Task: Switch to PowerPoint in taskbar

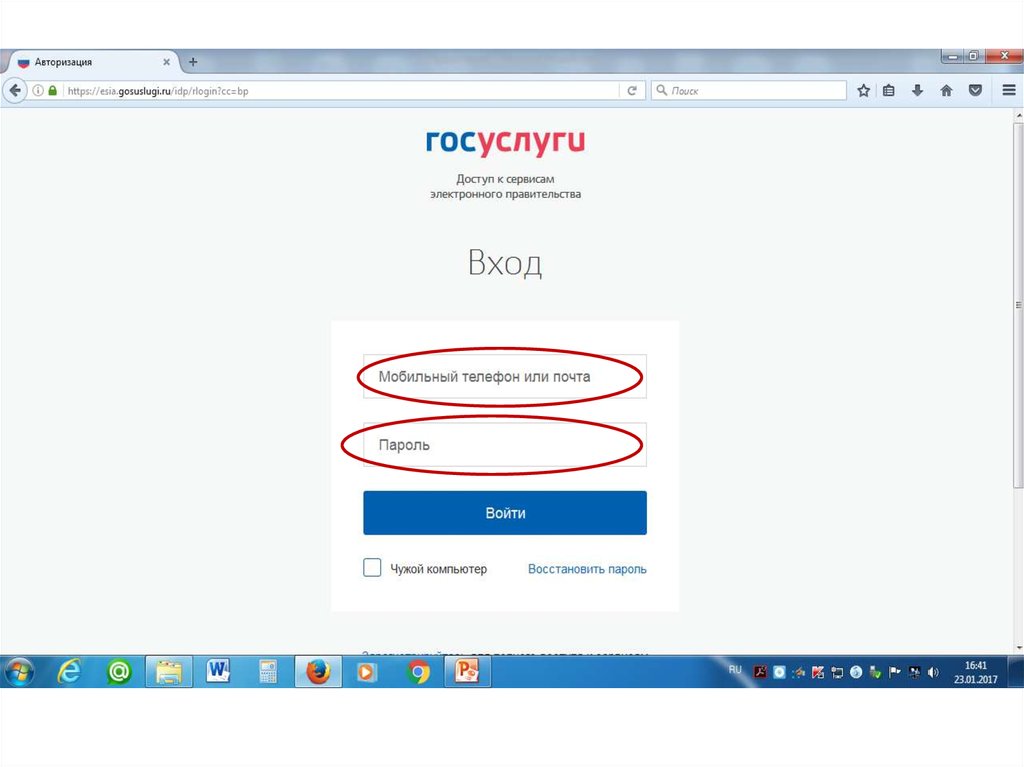Action: [x=468, y=672]
